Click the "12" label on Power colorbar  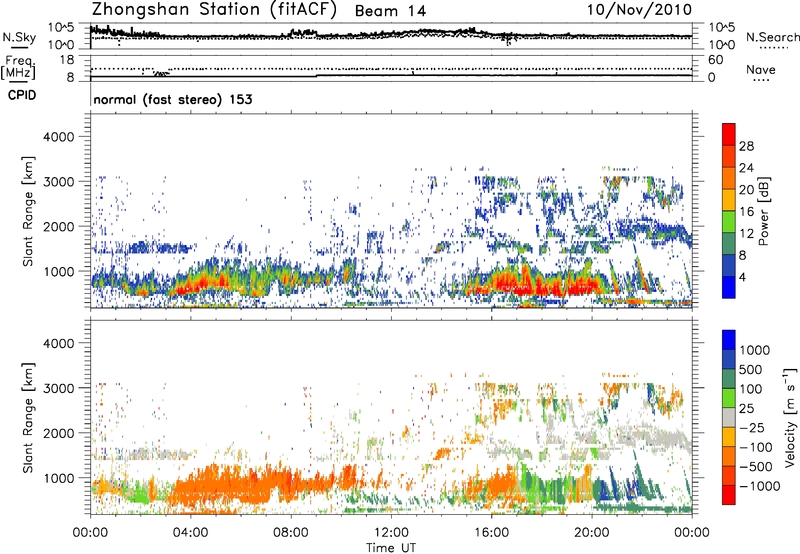(x=746, y=234)
